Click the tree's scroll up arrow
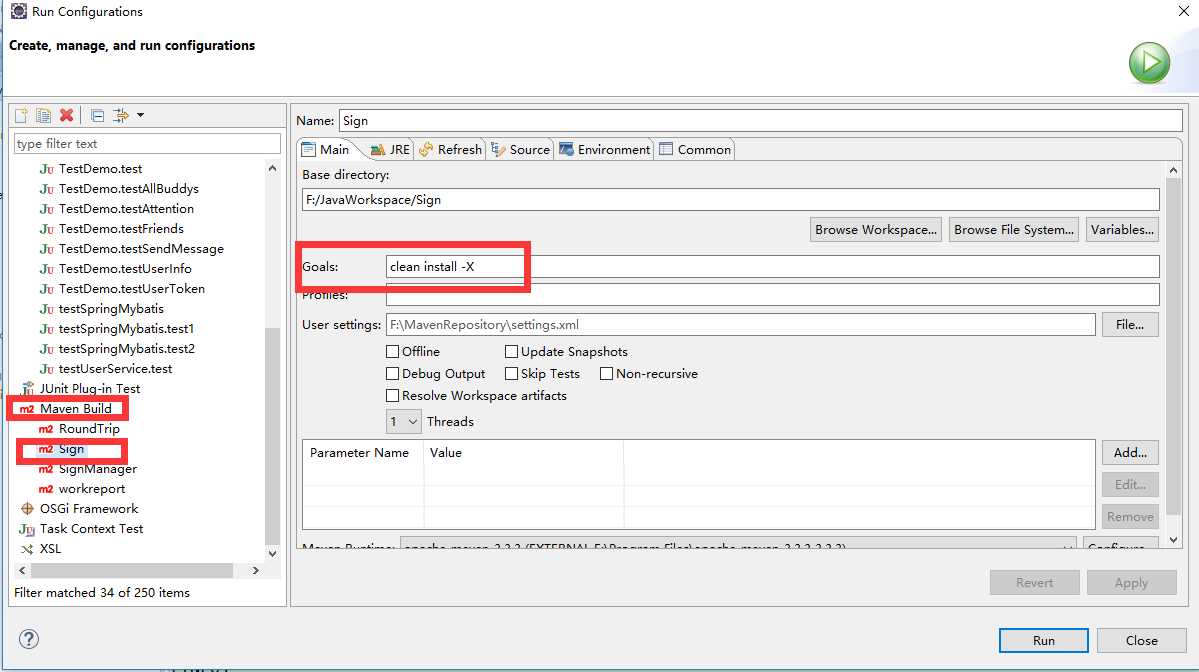The image size is (1199, 672). tap(272, 168)
